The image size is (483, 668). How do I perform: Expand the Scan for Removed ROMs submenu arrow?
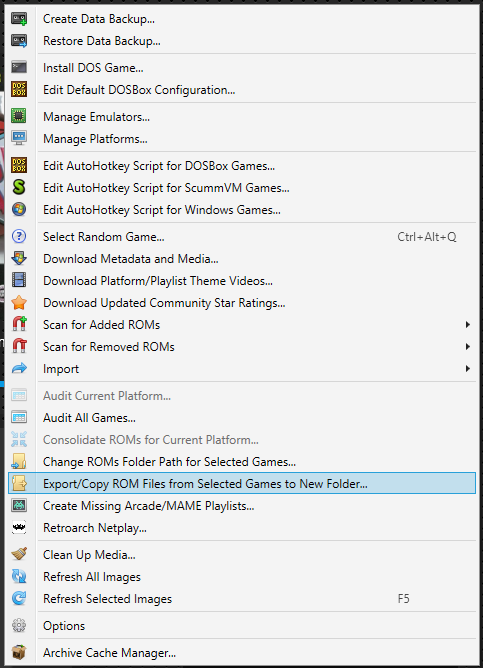tap(468, 347)
